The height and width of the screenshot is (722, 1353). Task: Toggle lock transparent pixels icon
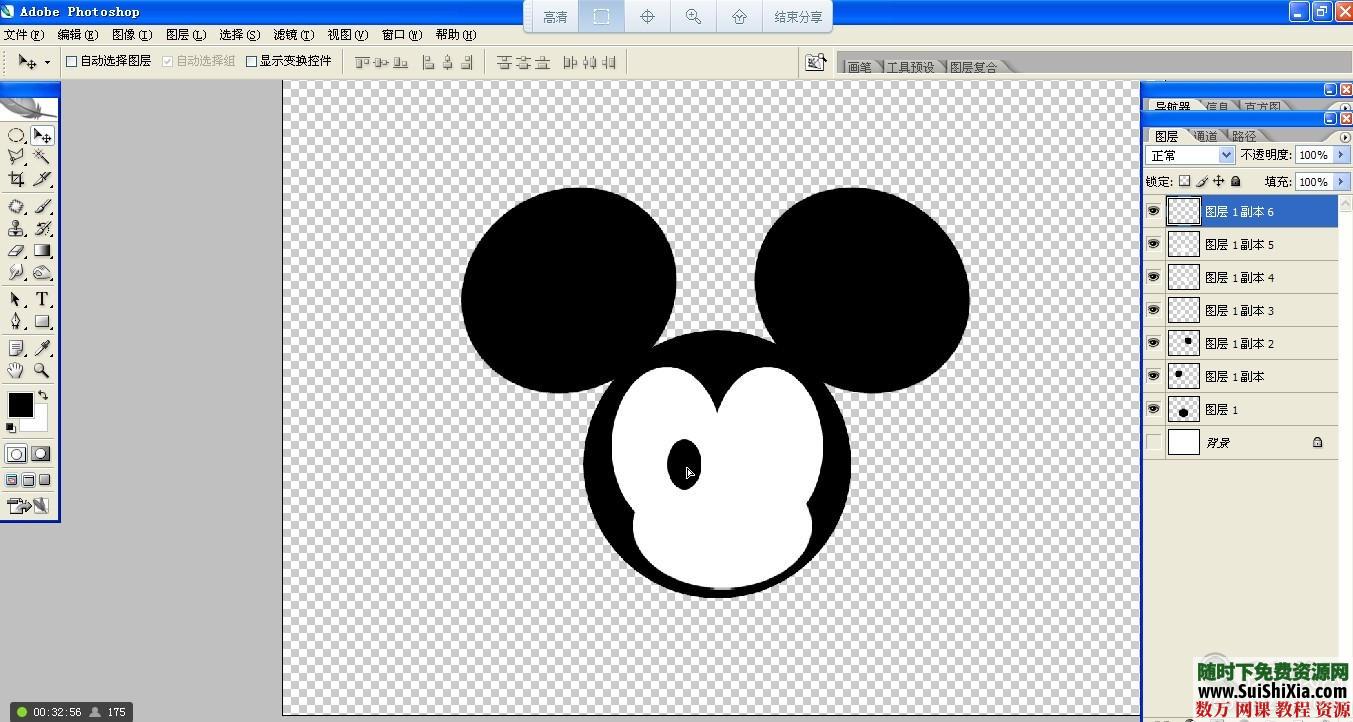click(x=1184, y=181)
